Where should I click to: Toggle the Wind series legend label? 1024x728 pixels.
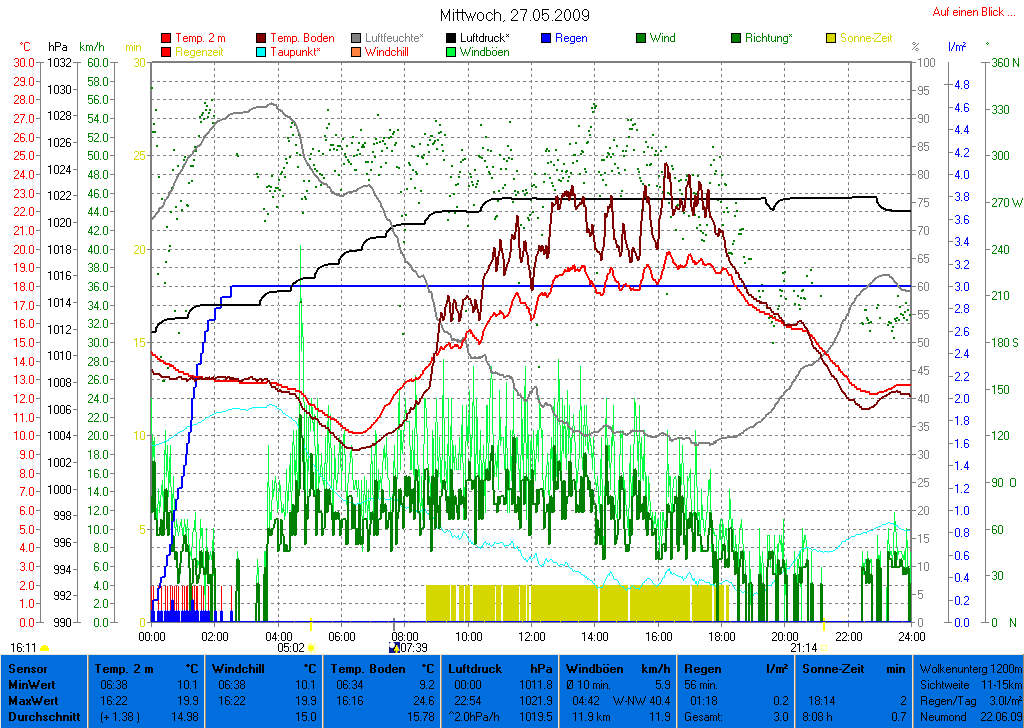pos(662,38)
